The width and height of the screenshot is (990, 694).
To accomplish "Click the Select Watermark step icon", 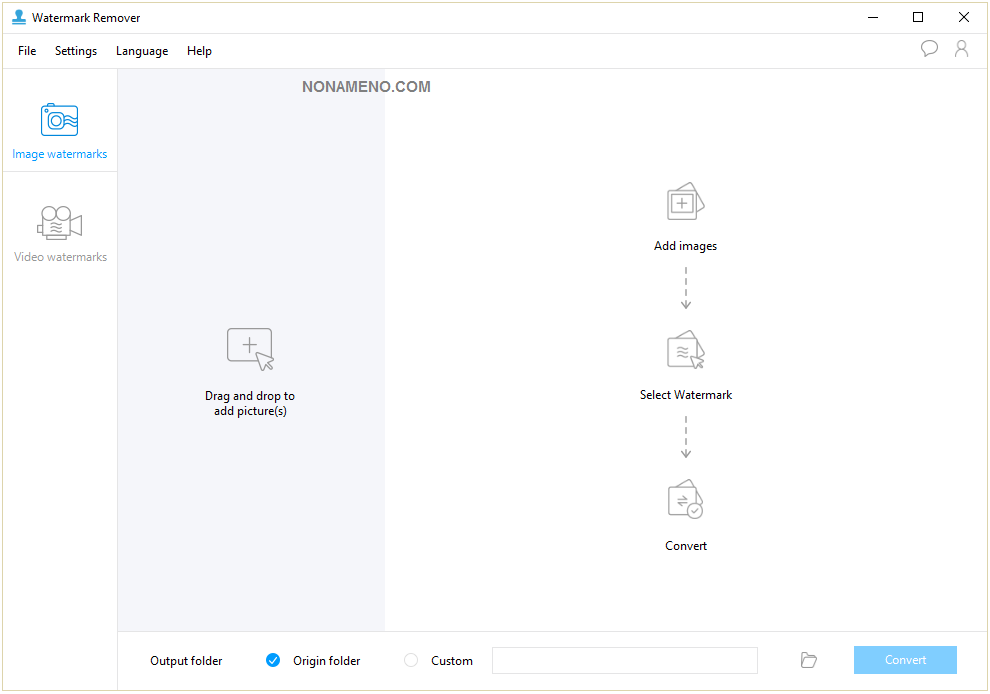I will tap(685, 351).
